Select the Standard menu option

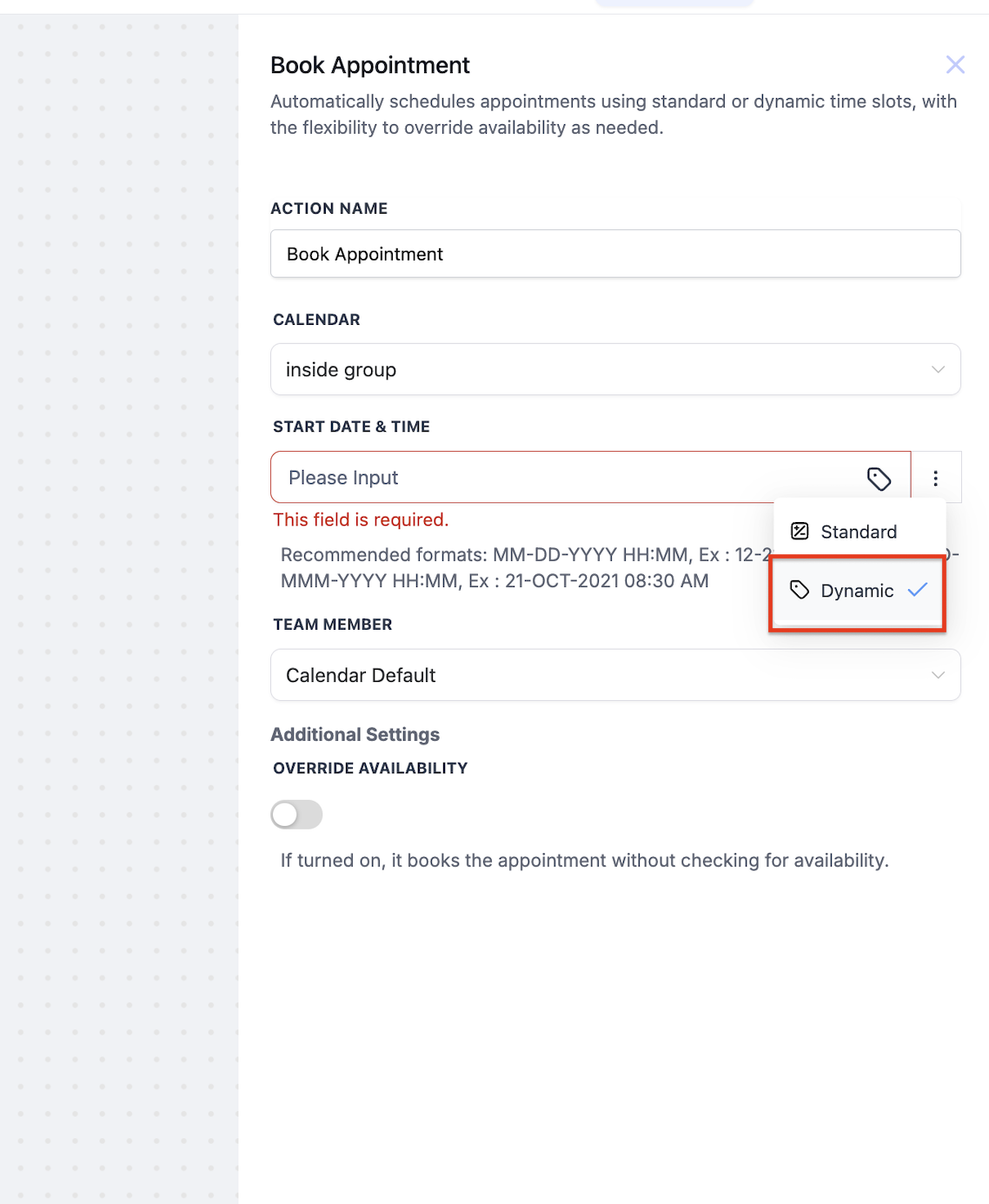click(x=858, y=532)
